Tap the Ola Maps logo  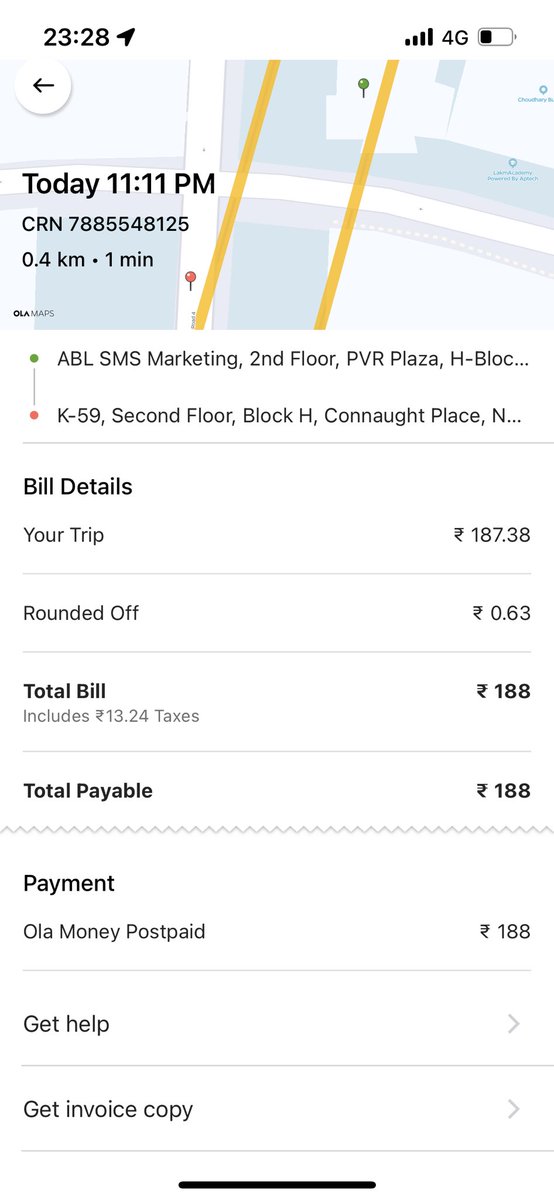tap(33, 313)
